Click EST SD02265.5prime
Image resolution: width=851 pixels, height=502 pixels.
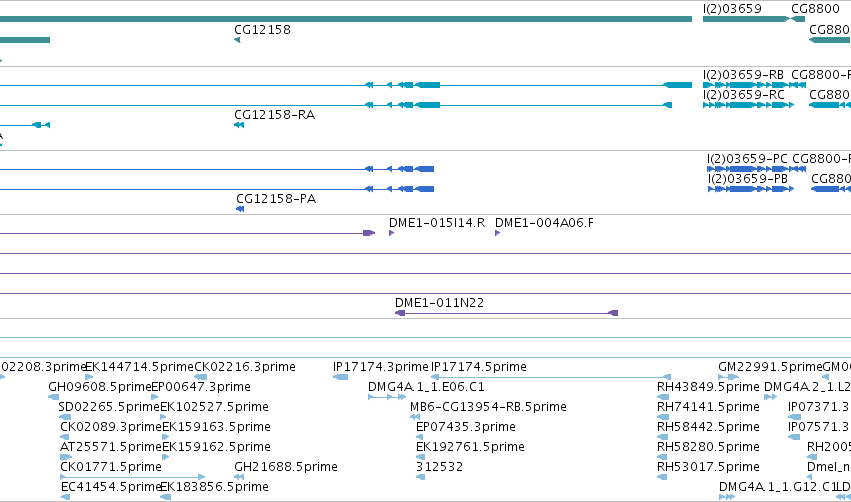tap(109, 407)
